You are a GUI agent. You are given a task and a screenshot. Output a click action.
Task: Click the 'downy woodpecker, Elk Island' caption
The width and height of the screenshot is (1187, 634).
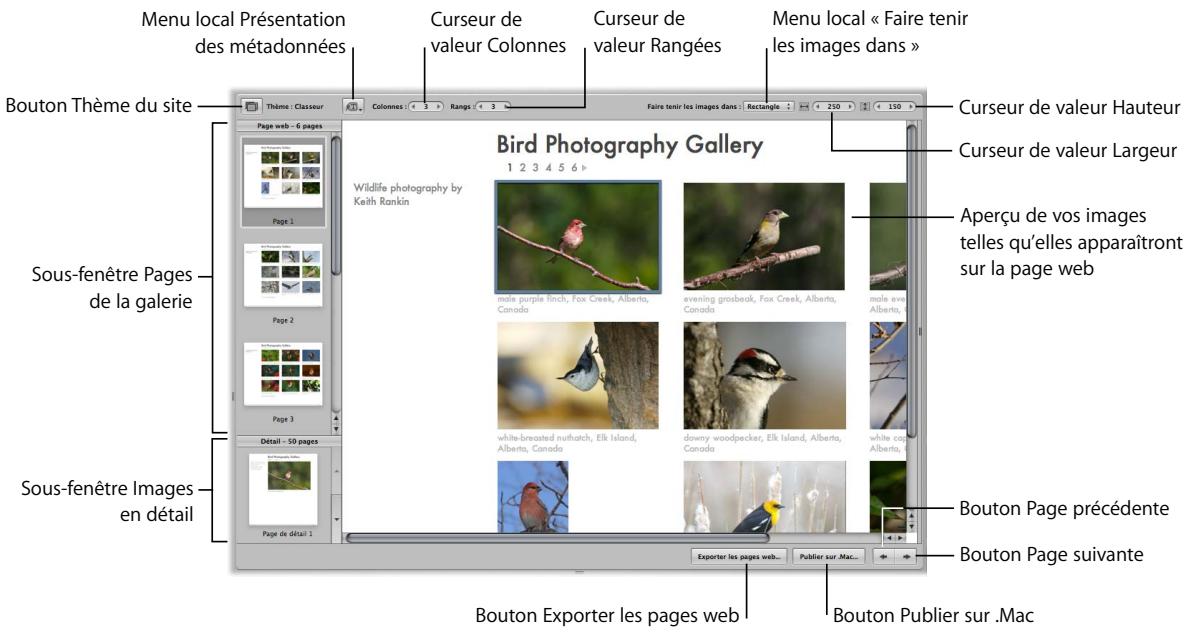(x=762, y=443)
